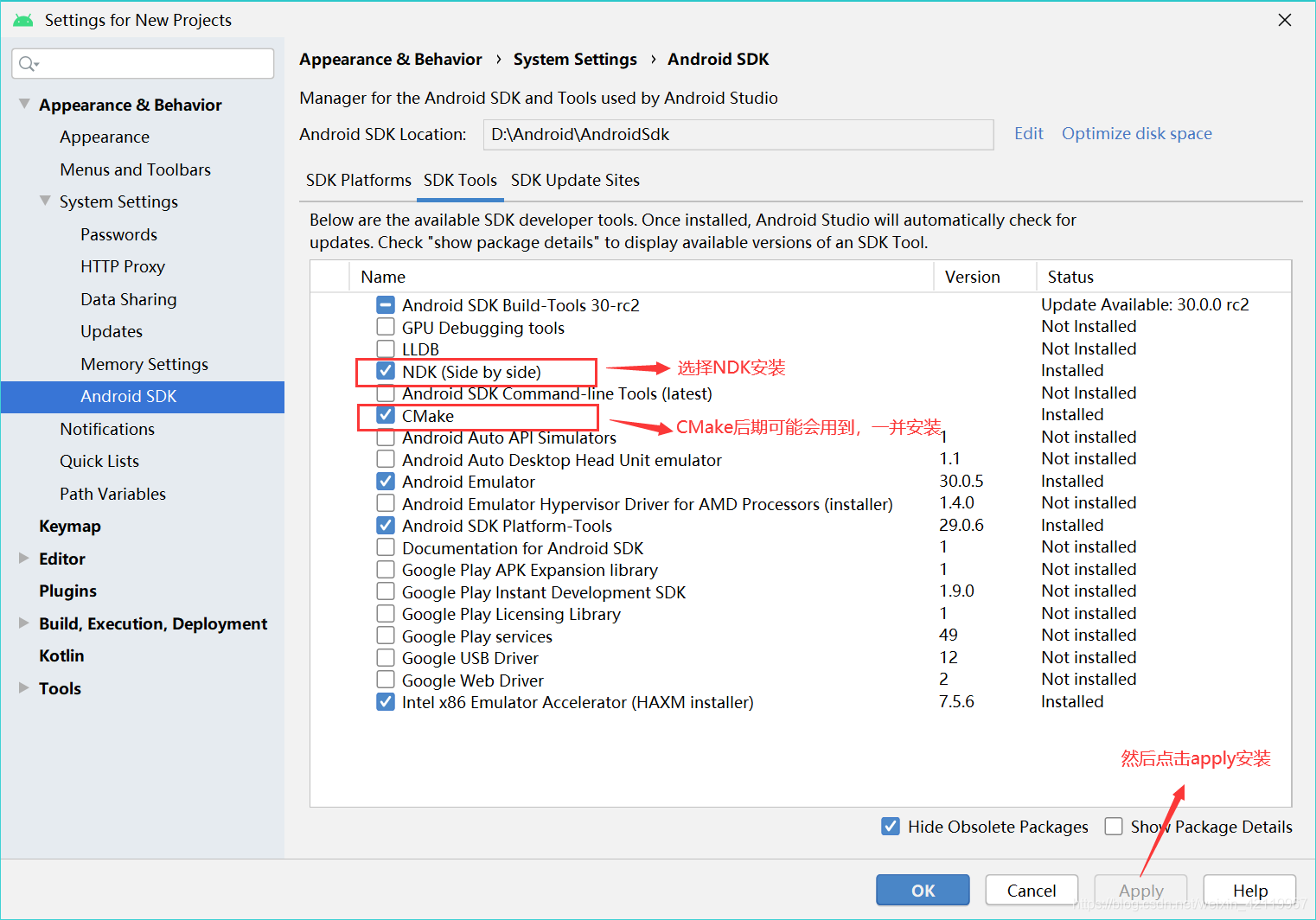
Task: Toggle Hide Obsolete Packages checkbox
Action: click(x=891, y=827)
